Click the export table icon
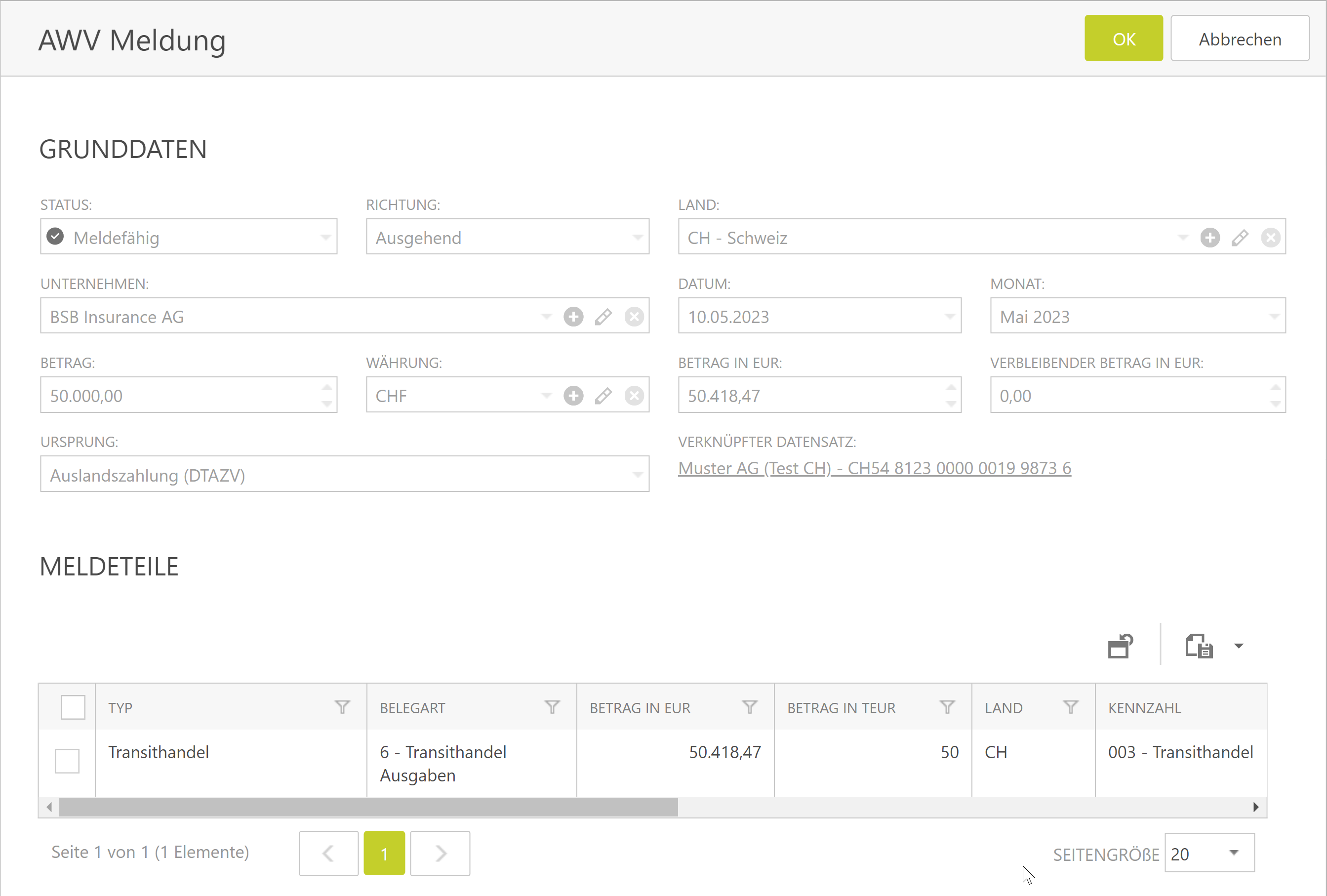This screenshot has width=1327, height=896. point(1199,647)
